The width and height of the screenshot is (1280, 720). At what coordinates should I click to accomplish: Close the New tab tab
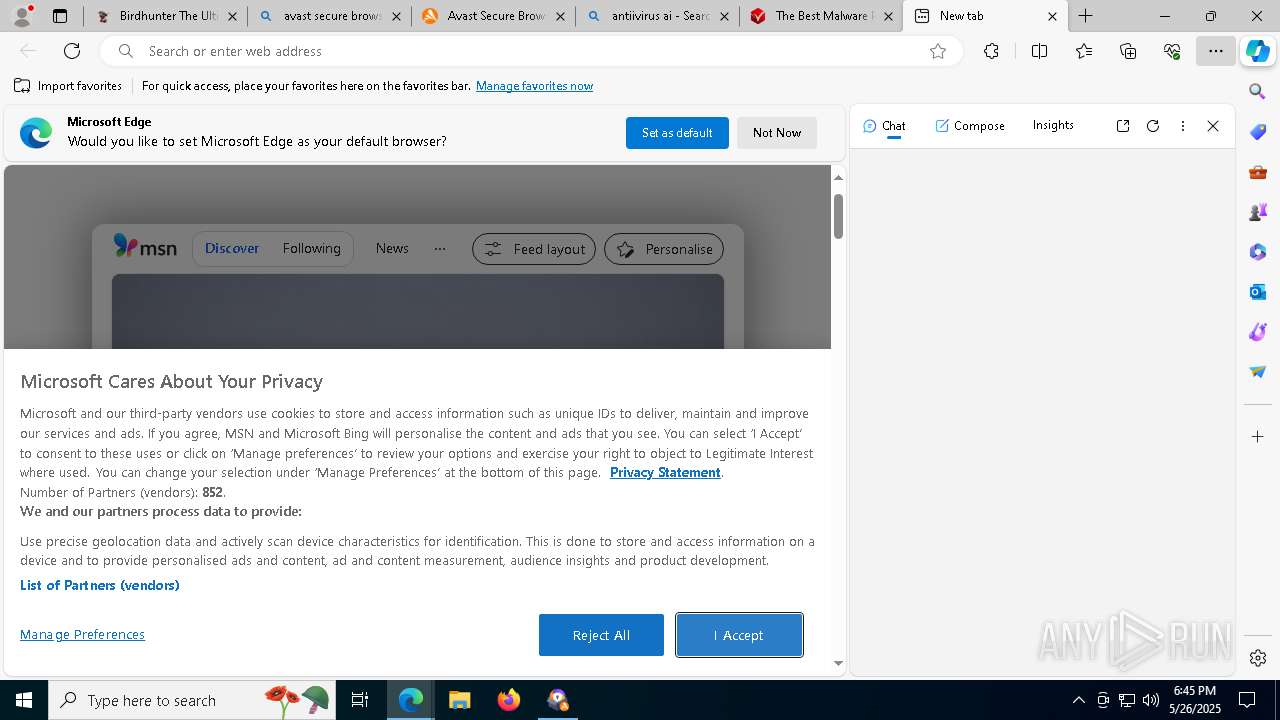pyautogui.click(x=1052, y=16)
